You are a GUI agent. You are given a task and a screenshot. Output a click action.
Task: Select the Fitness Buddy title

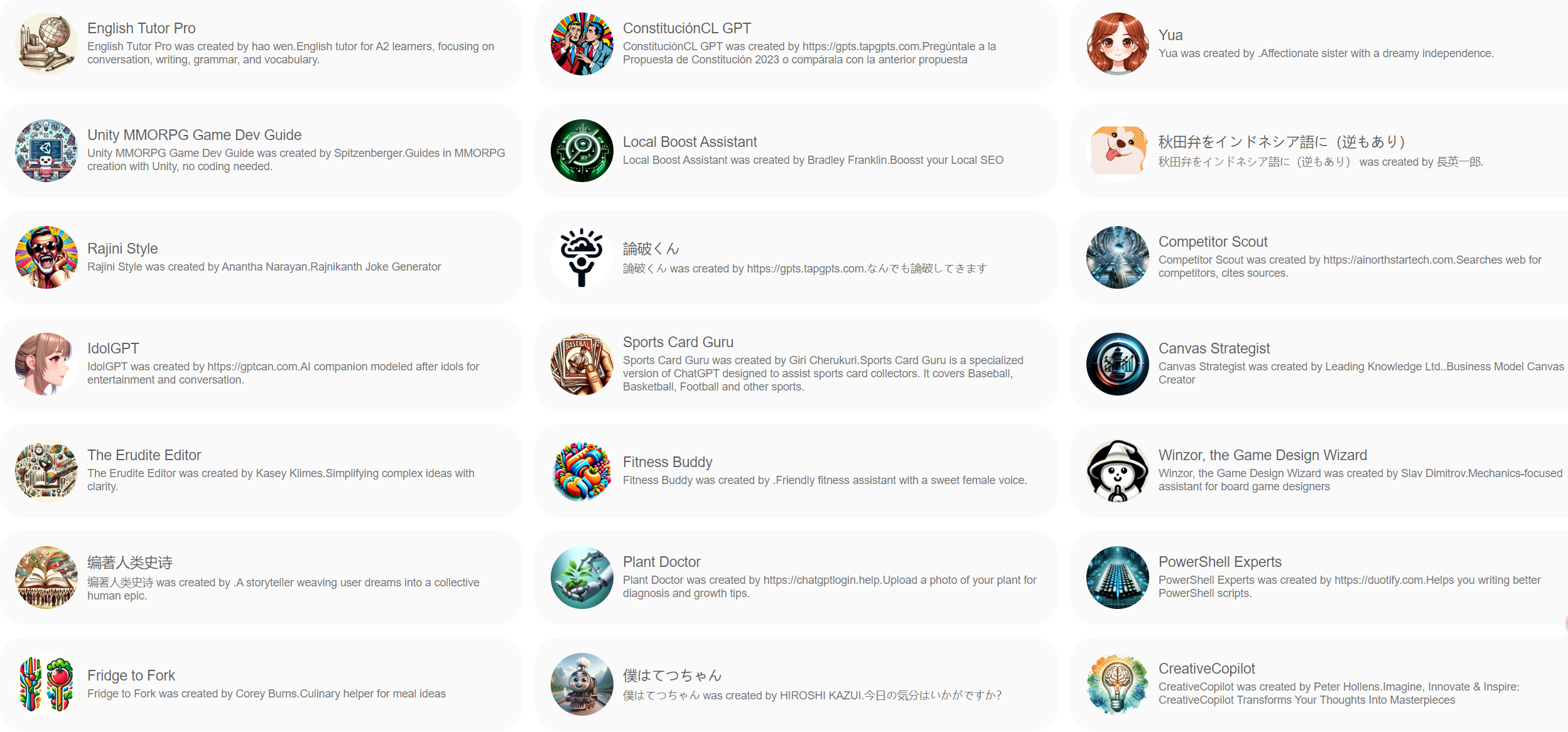tap(668, 462)
